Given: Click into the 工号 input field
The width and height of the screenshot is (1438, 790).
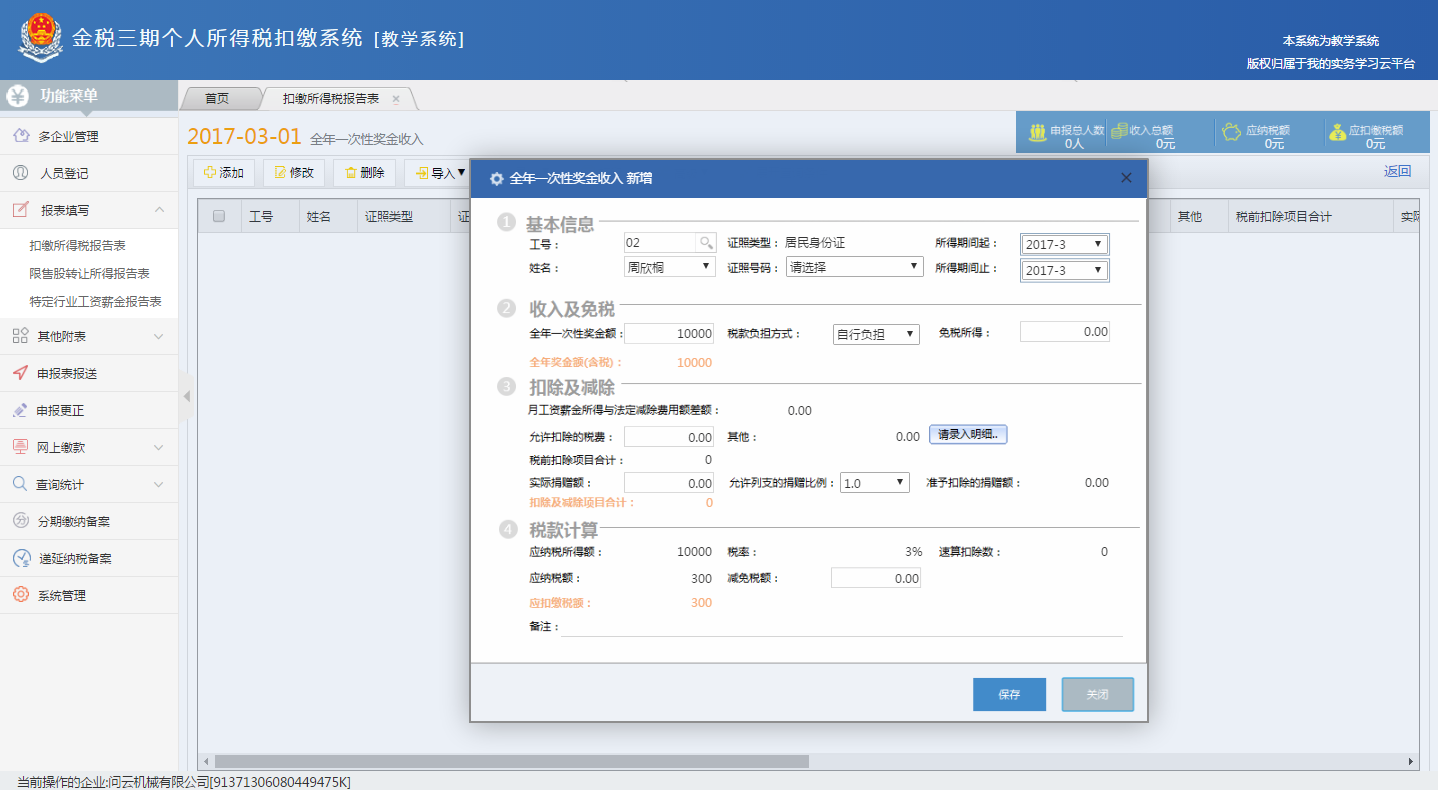Looking at the screenshot, I should [x=660, y=242].
